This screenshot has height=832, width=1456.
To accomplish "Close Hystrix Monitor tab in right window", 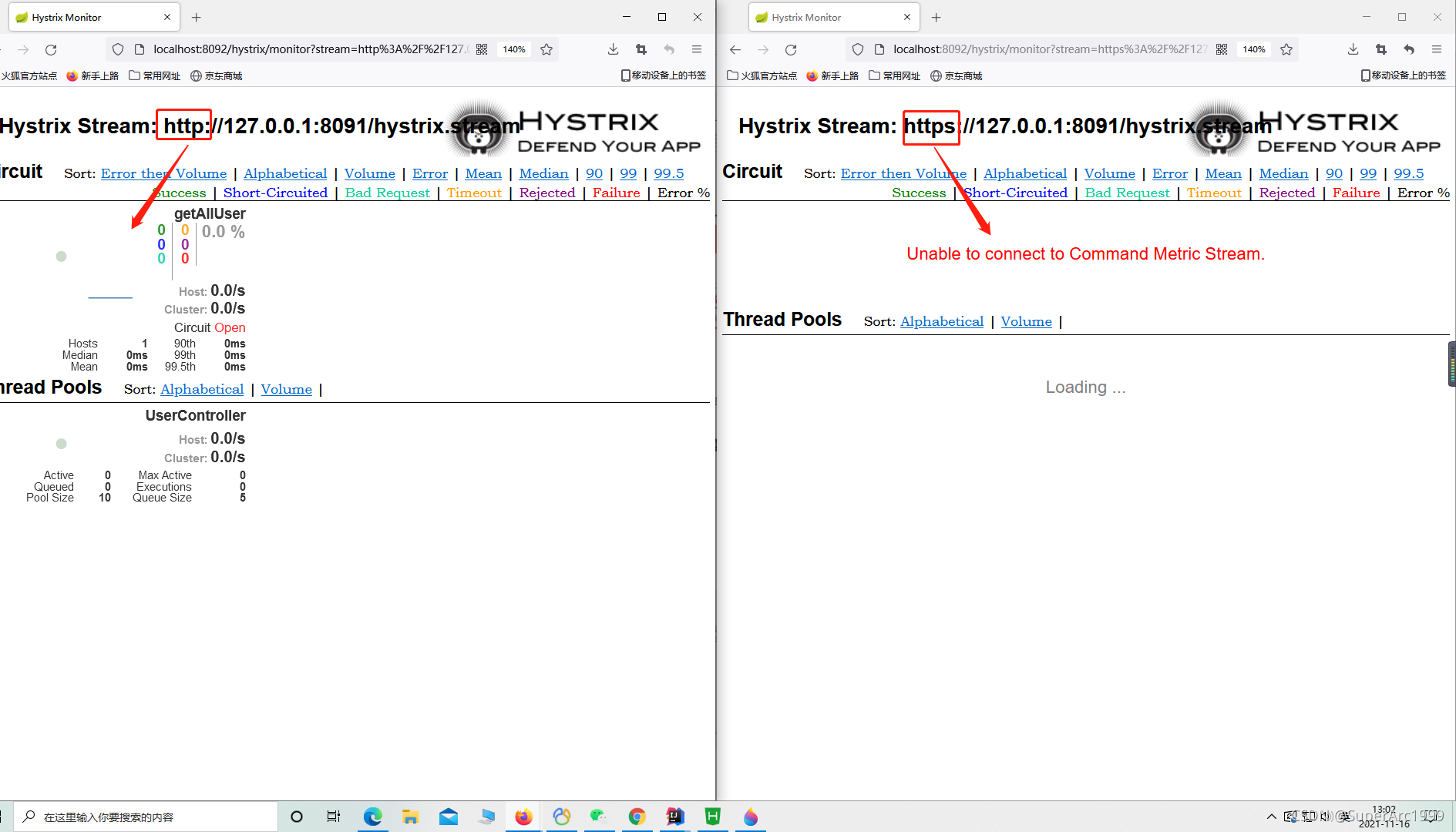I will [907, 17].
